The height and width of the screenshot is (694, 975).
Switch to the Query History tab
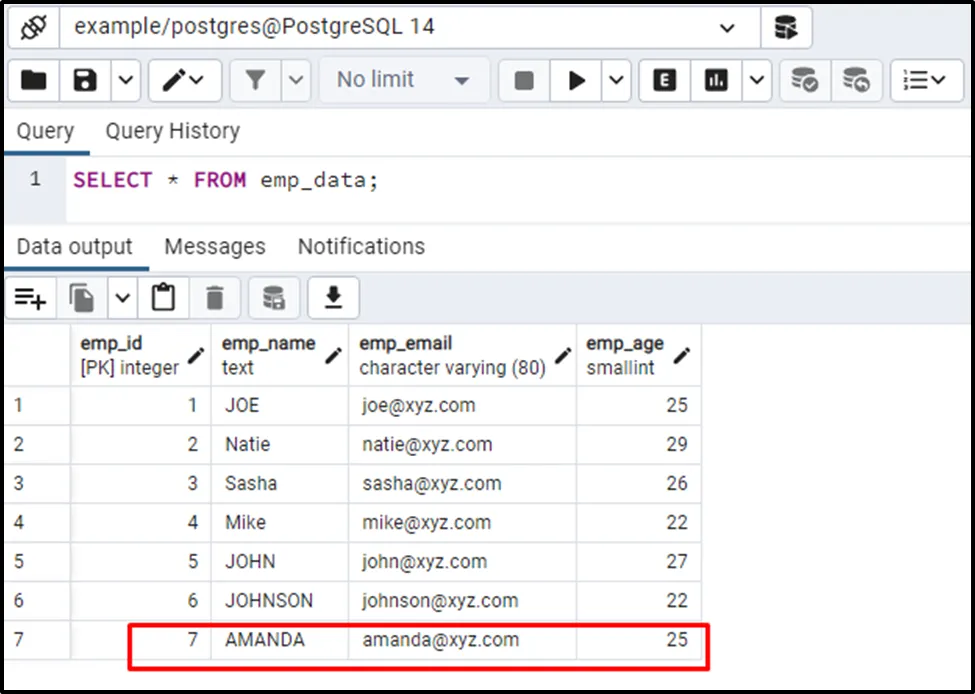[172, 131]
